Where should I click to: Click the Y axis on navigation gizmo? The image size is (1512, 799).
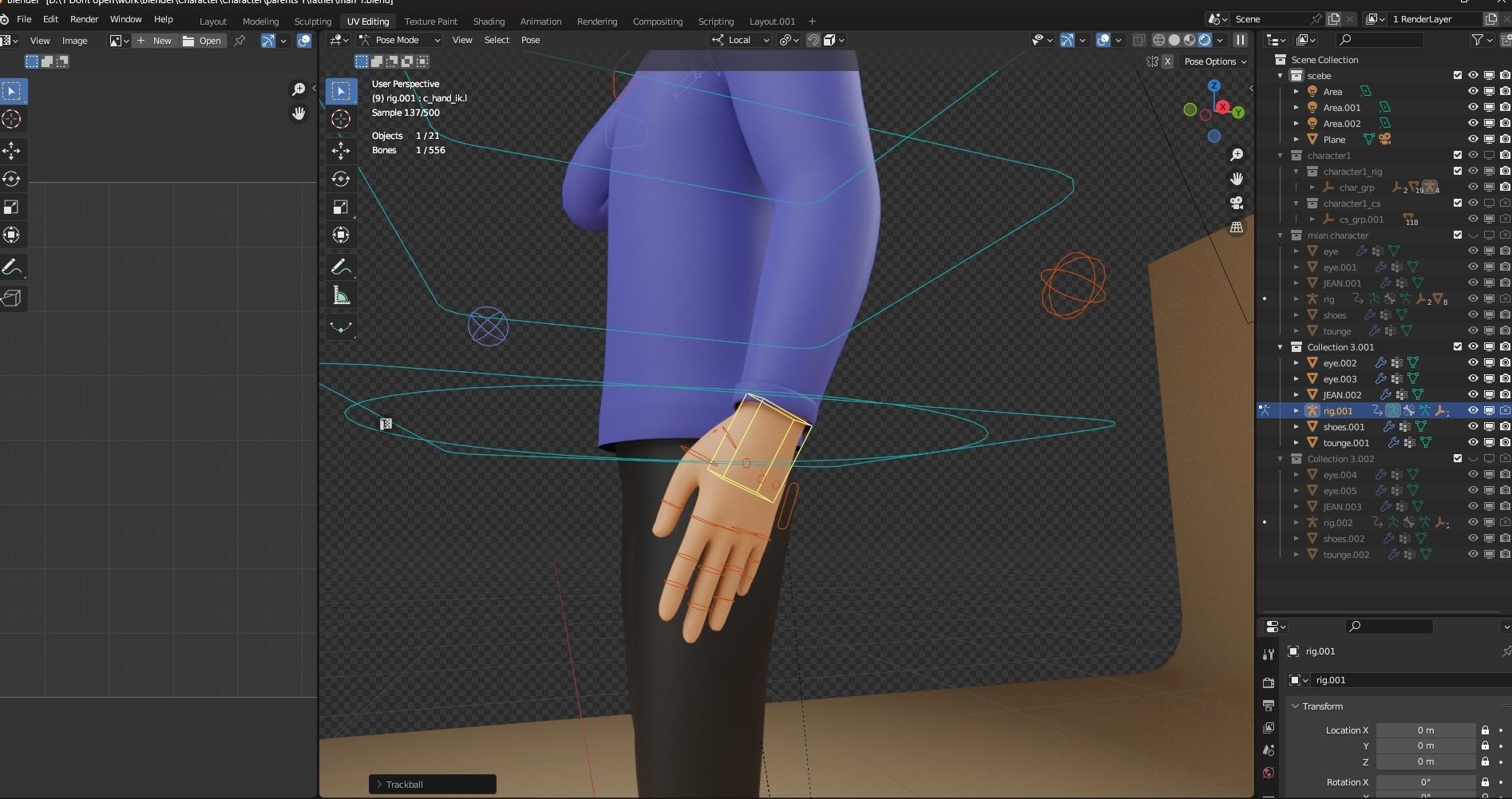pos(1238,113)
